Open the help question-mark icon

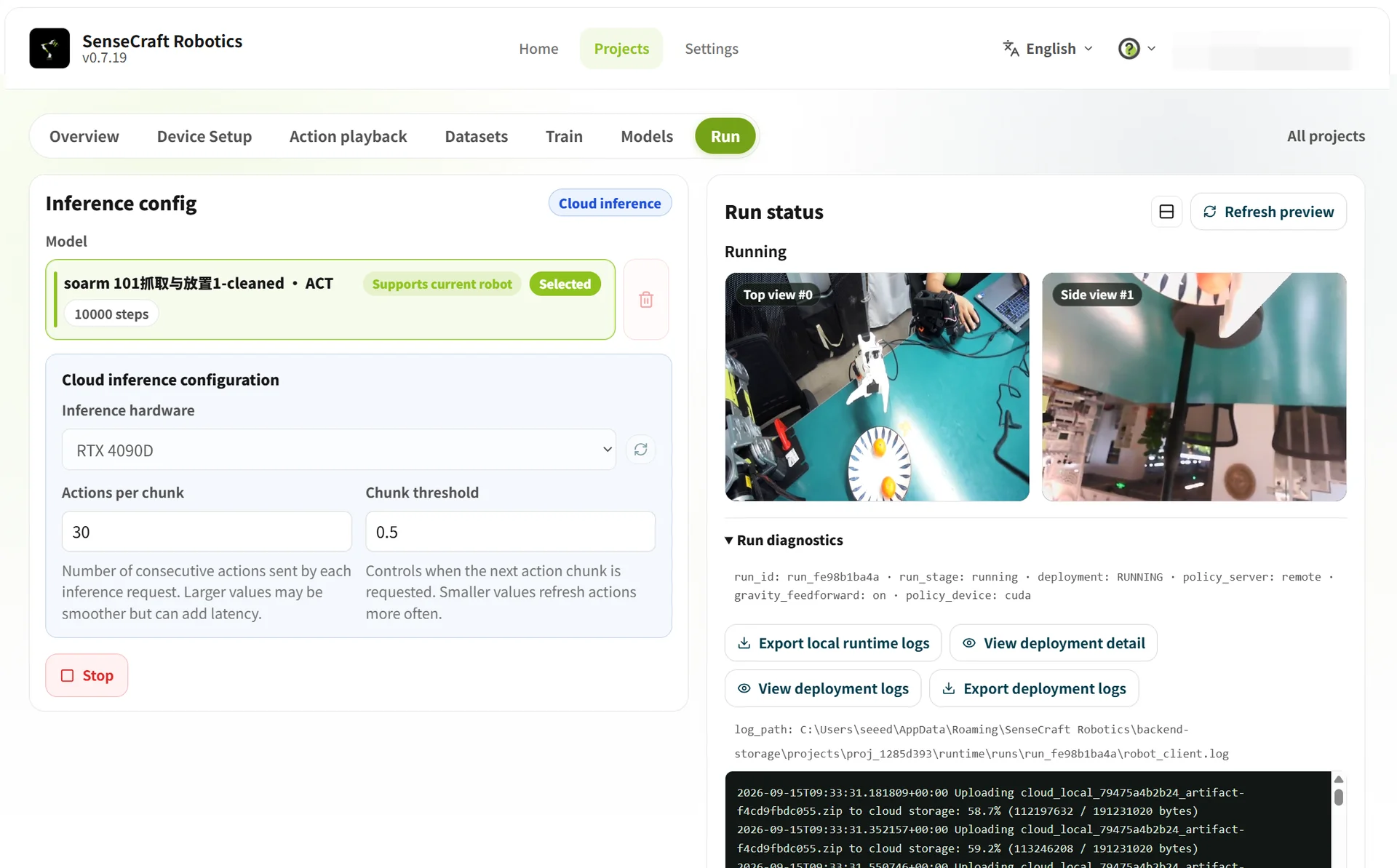click(x=1129, y=48)
